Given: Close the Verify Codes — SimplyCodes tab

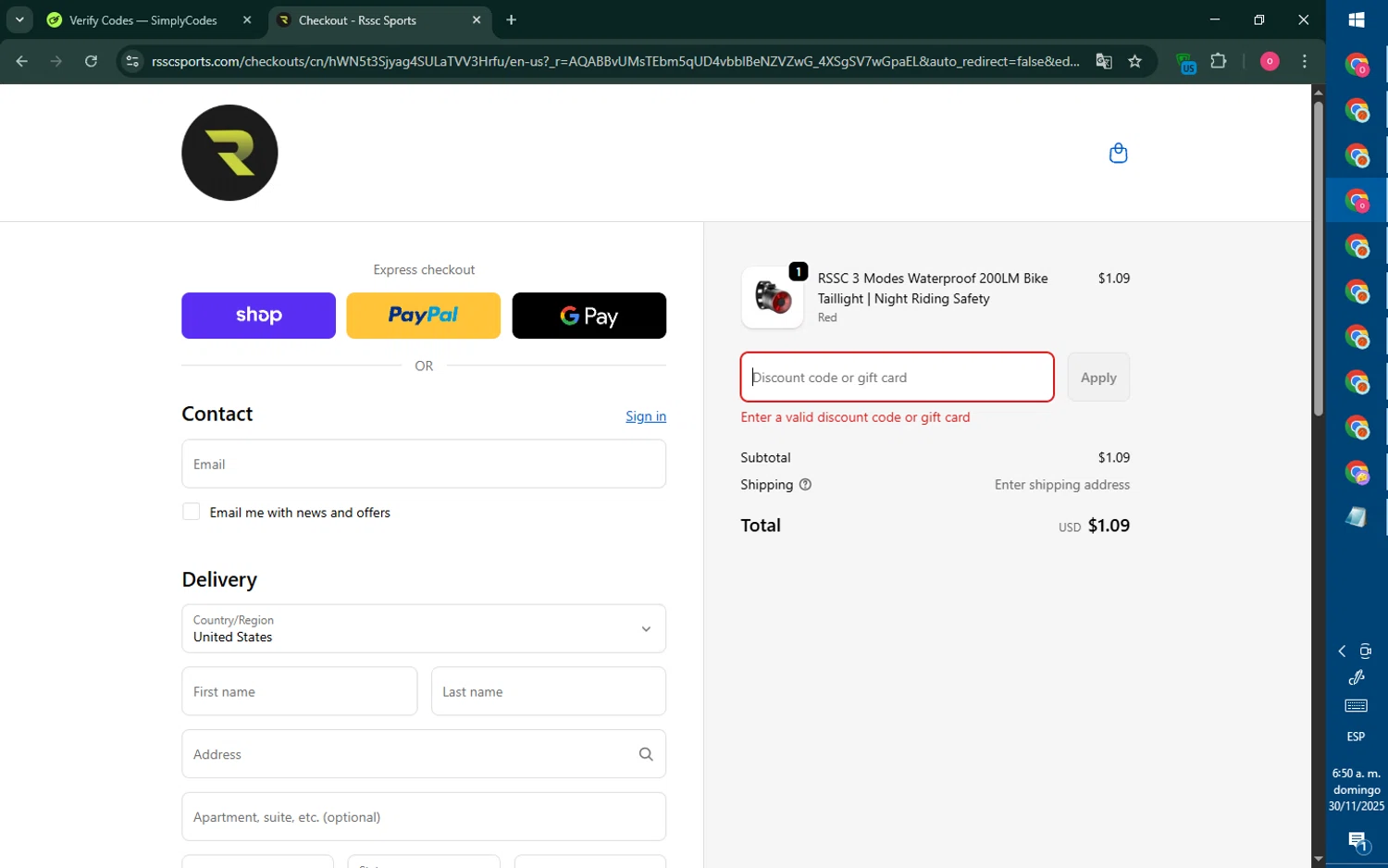Looking at the screenshot, I should (247, 19).
